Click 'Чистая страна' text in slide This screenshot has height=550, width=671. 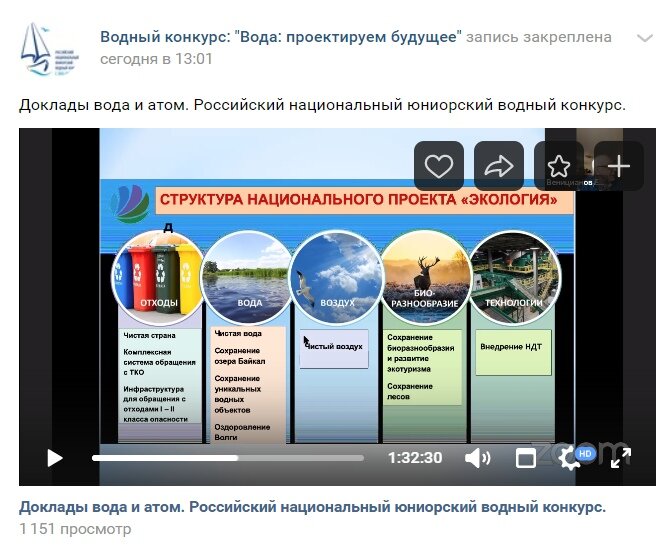click(x=149, y=336)
